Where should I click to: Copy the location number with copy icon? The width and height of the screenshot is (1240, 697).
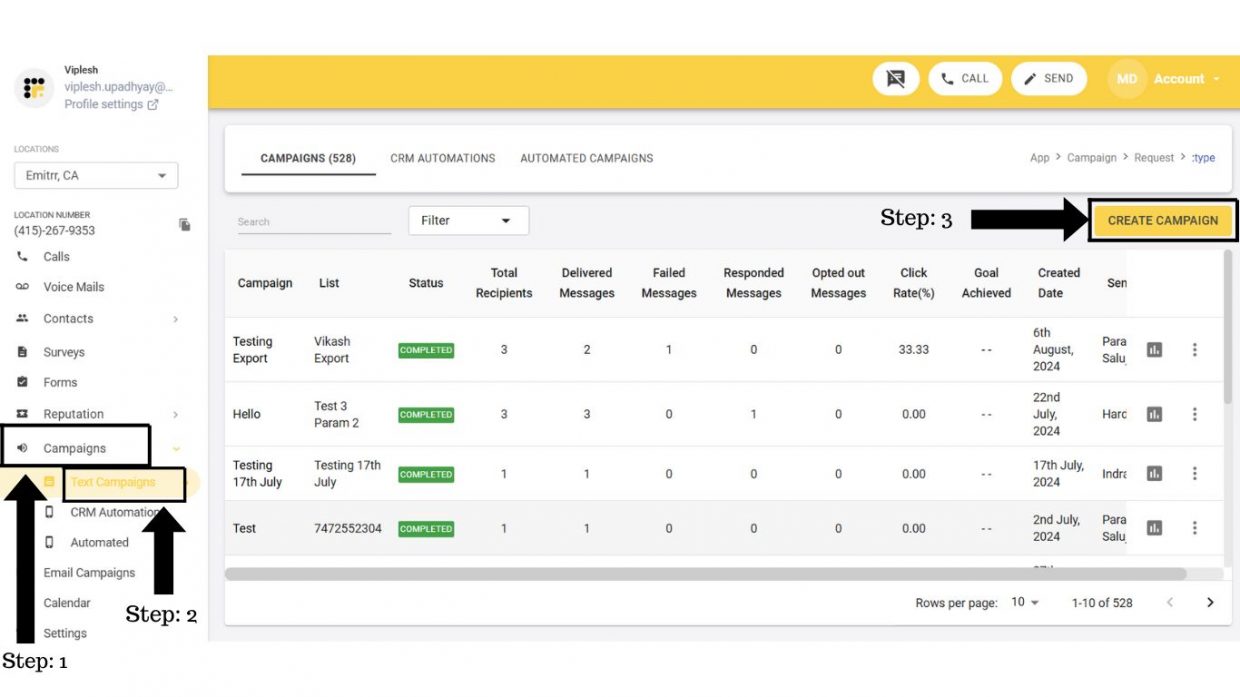(x=184, y=225)
